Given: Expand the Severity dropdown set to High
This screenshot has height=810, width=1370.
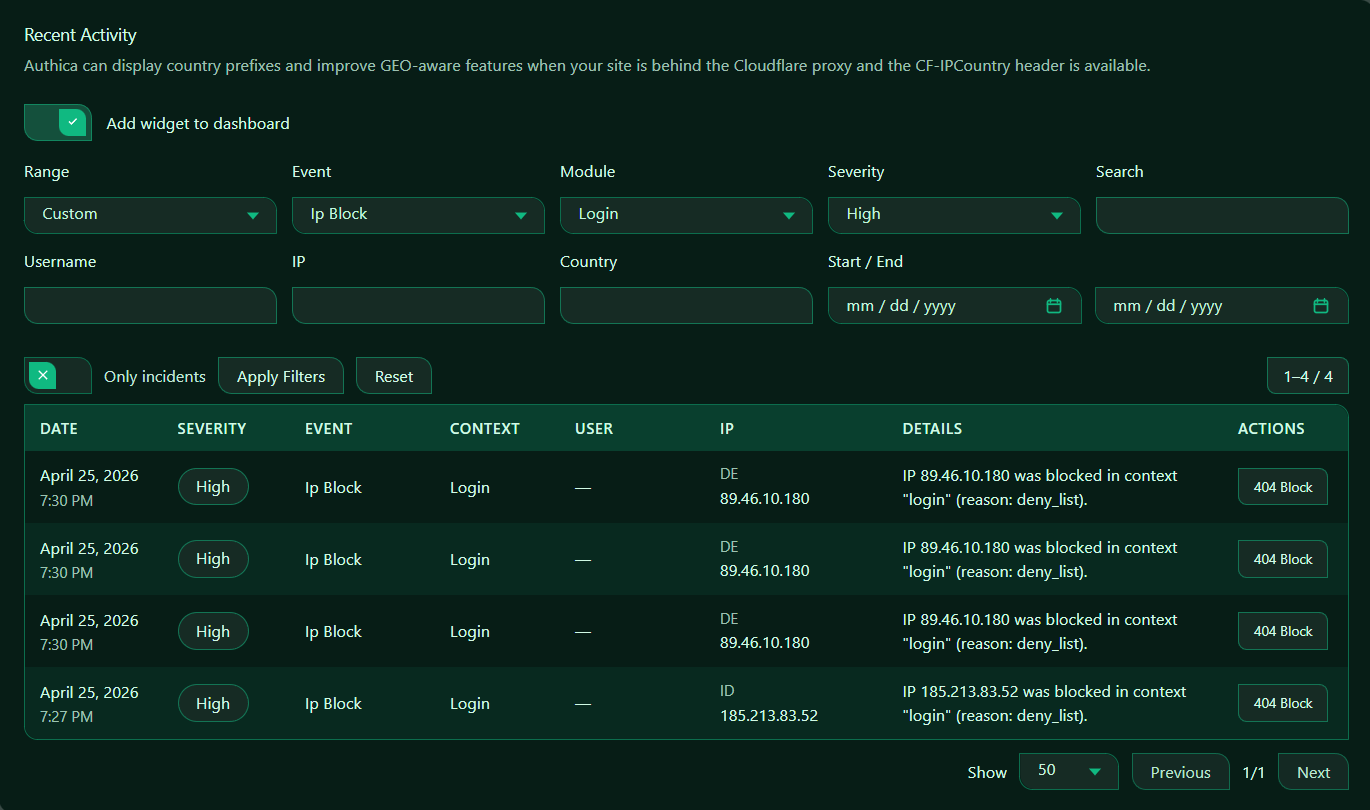Looking at the screenshot, I should 954,215.
